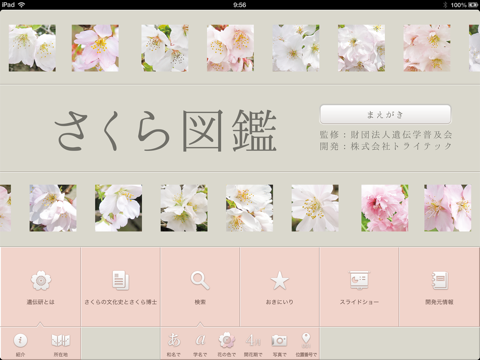Search by location number 位置番号で pin
Screen dimensions: 480x360
pyautogui.click(x=306, y=344)
